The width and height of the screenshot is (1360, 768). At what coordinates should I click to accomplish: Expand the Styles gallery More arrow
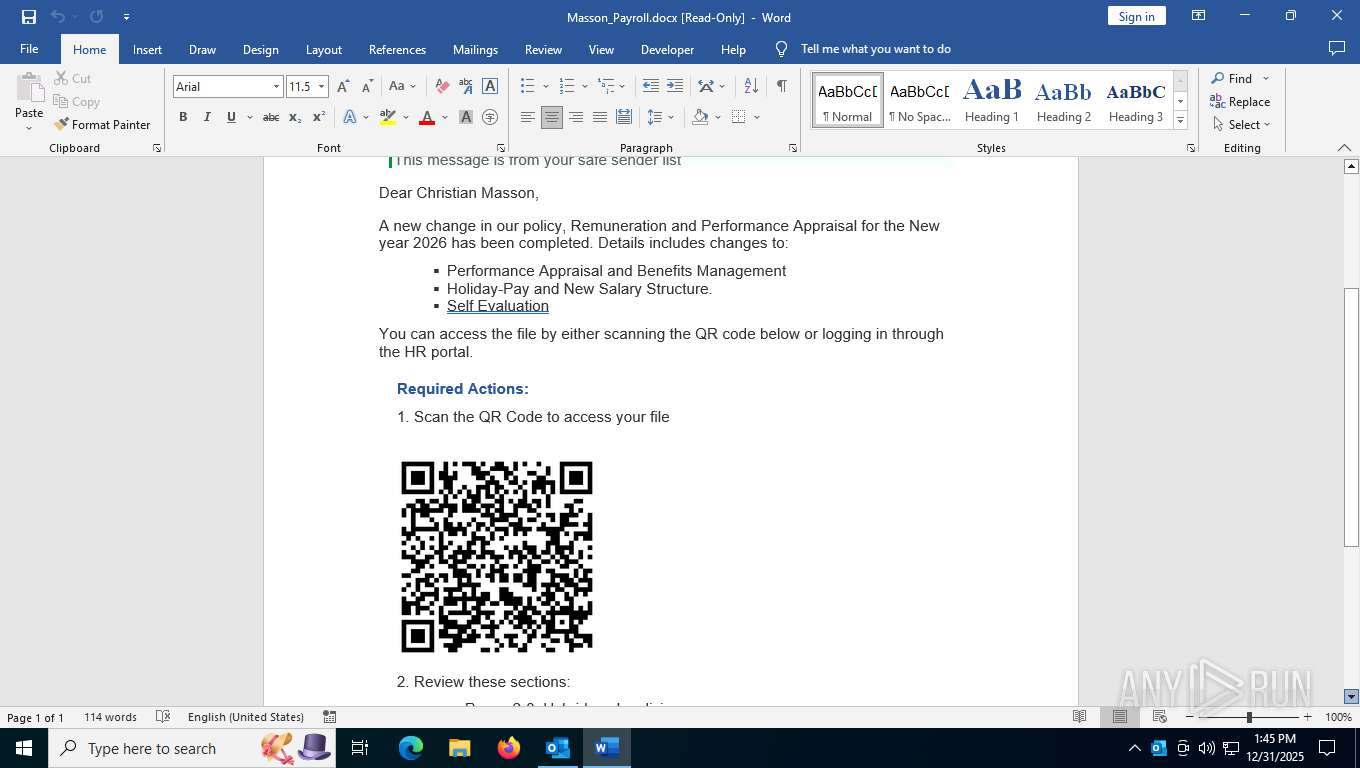[x=1180, y=122]
